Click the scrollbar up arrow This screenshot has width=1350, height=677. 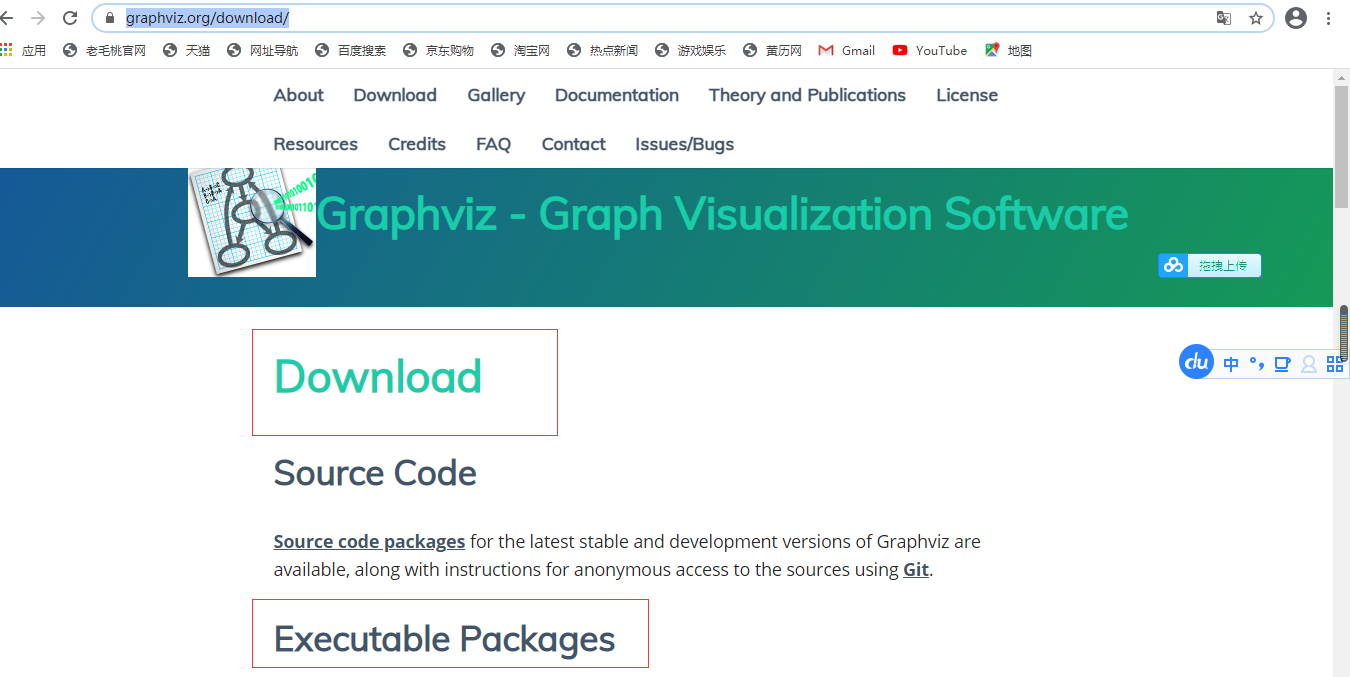click(1342, 77)
